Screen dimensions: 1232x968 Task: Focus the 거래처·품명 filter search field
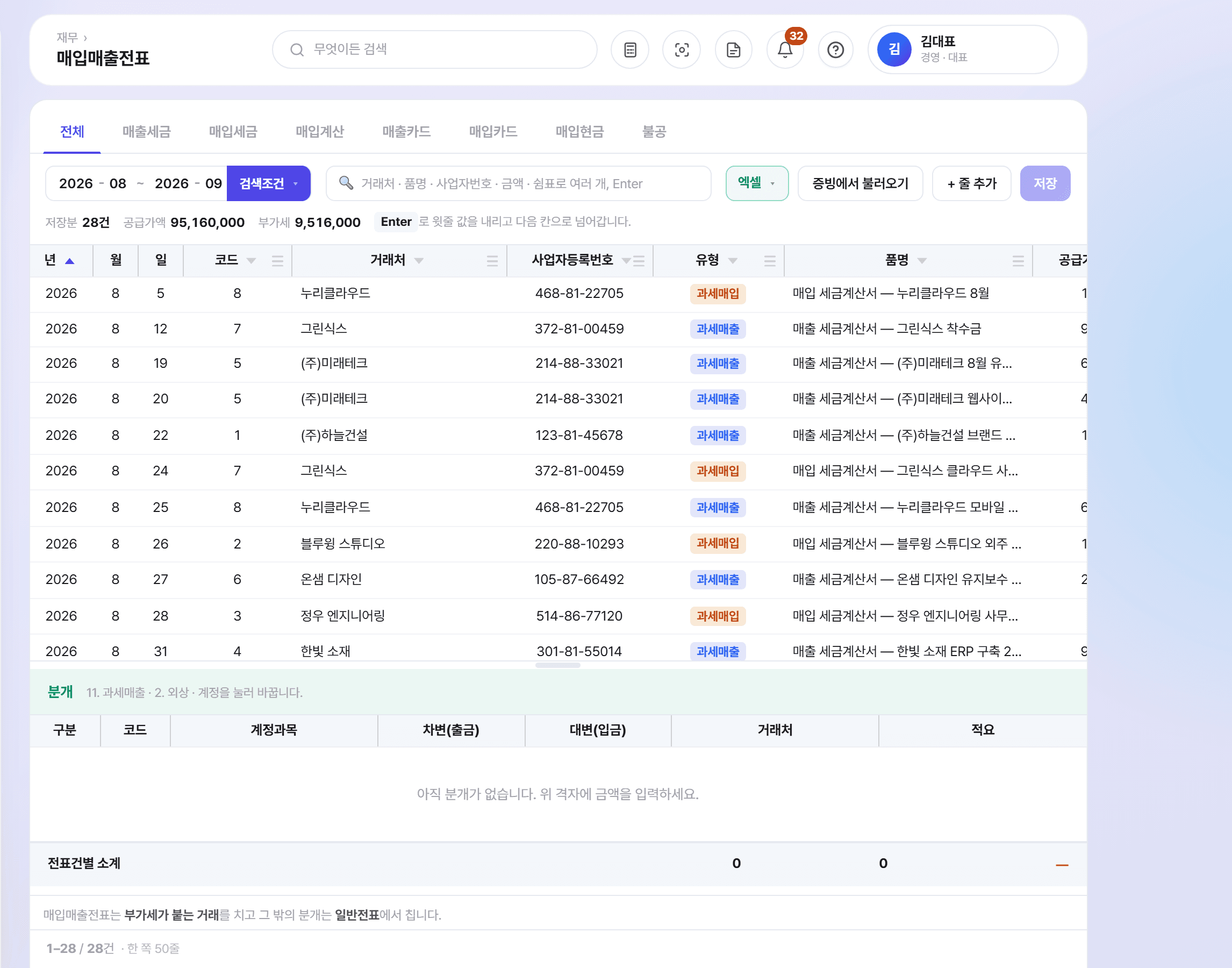(518, 183)
